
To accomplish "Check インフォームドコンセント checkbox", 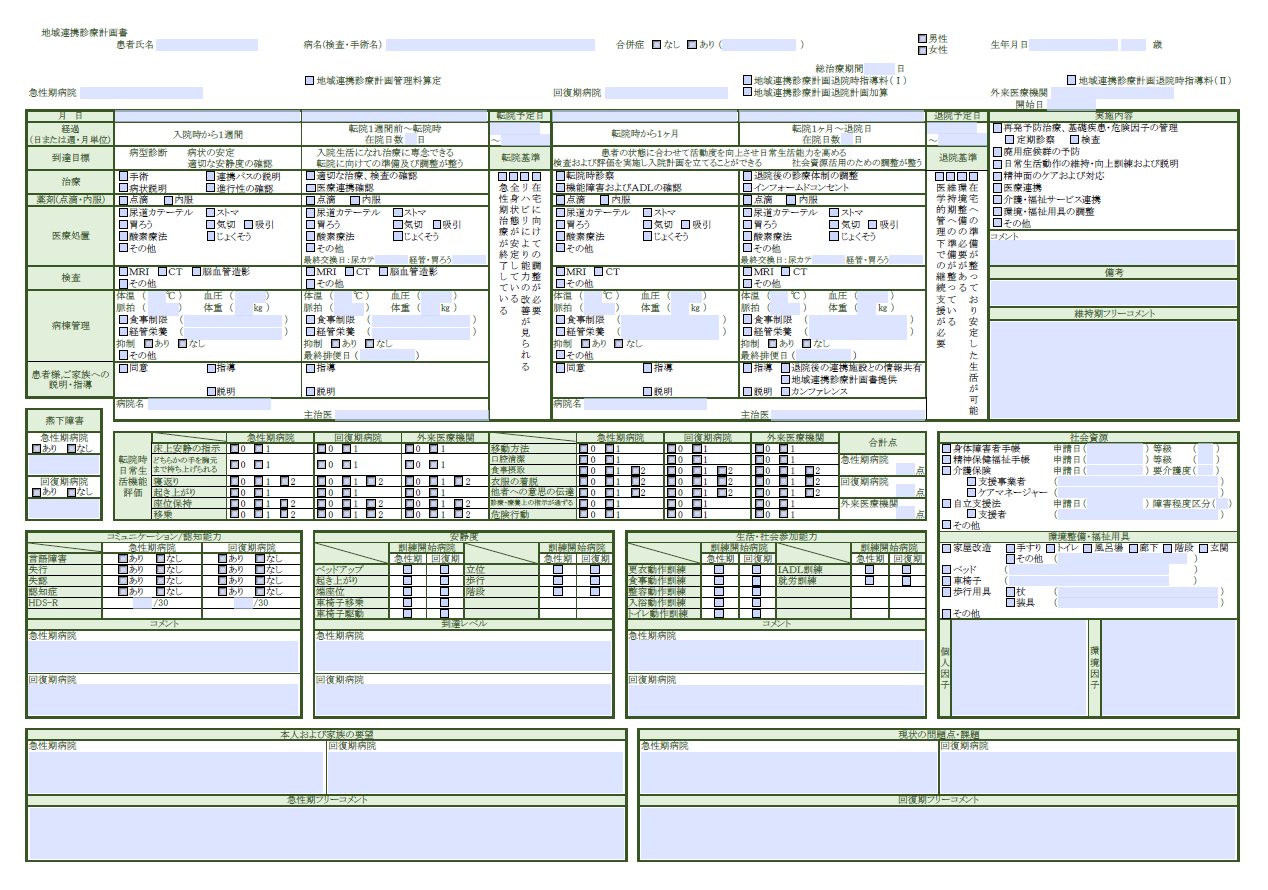I will pos(747,188).
